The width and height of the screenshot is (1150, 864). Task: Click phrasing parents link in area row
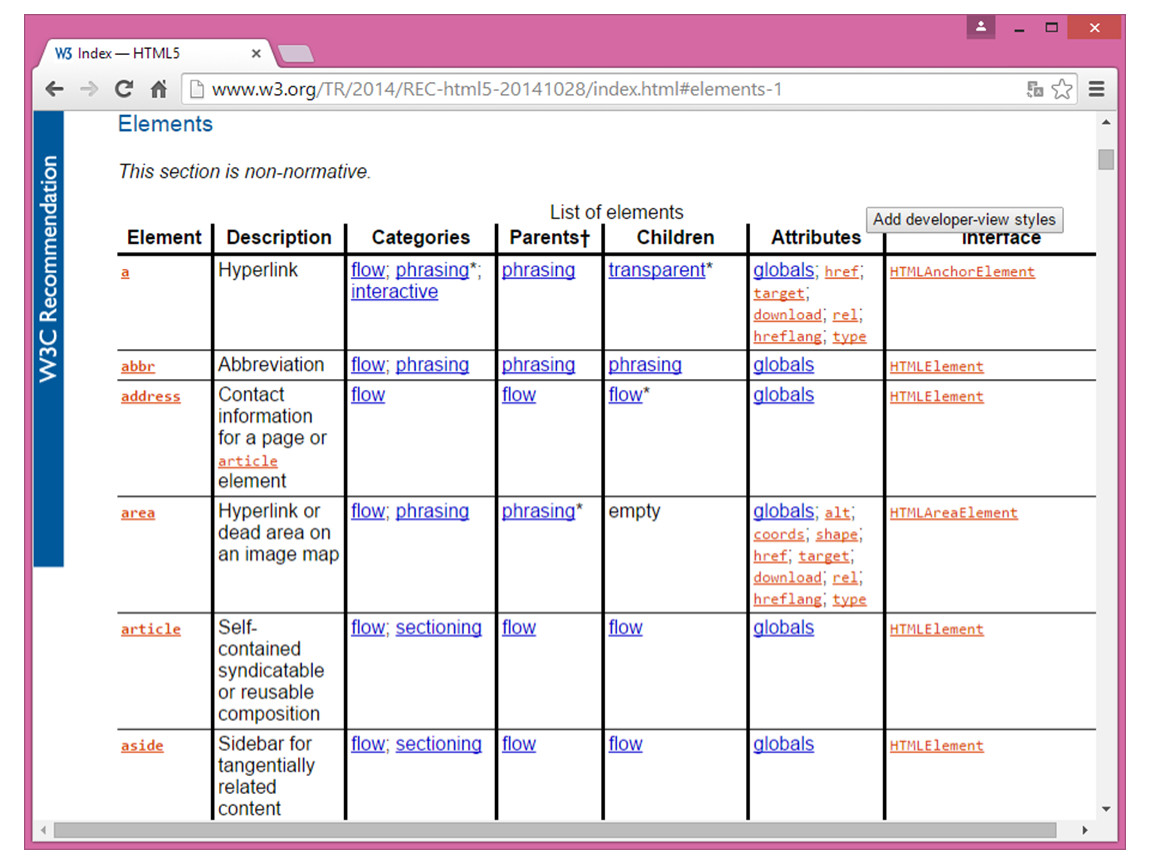tap(538, 511)
